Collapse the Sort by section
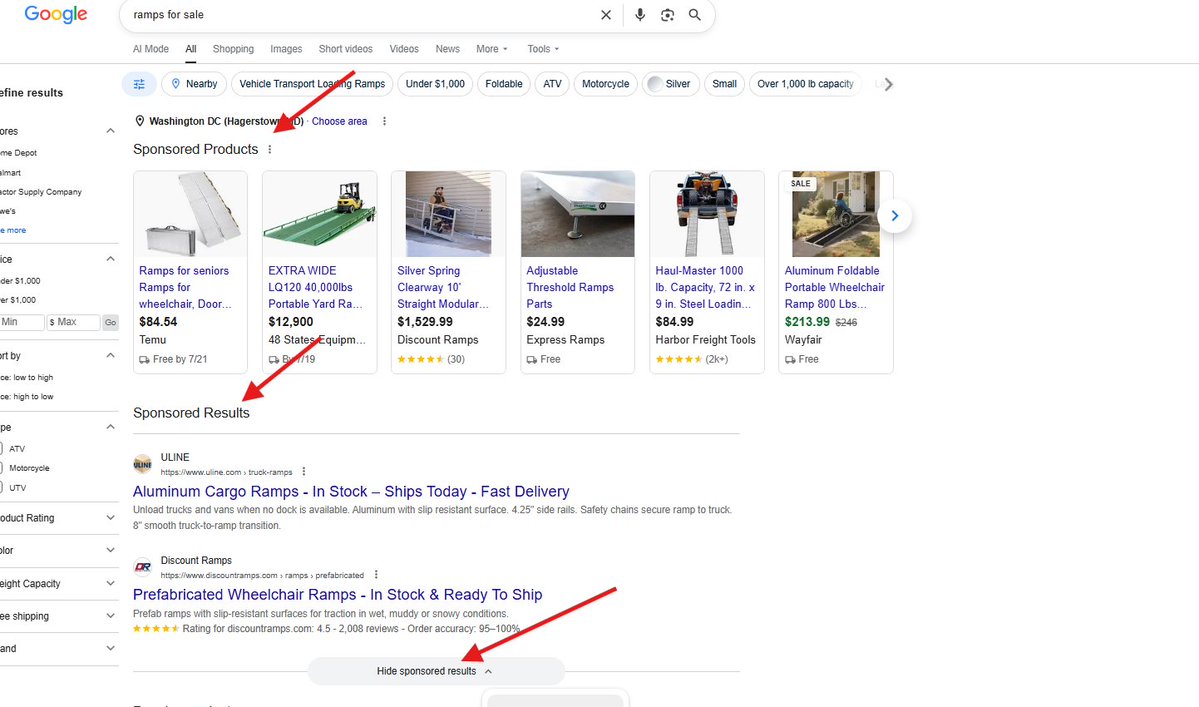 coord(110,355)
